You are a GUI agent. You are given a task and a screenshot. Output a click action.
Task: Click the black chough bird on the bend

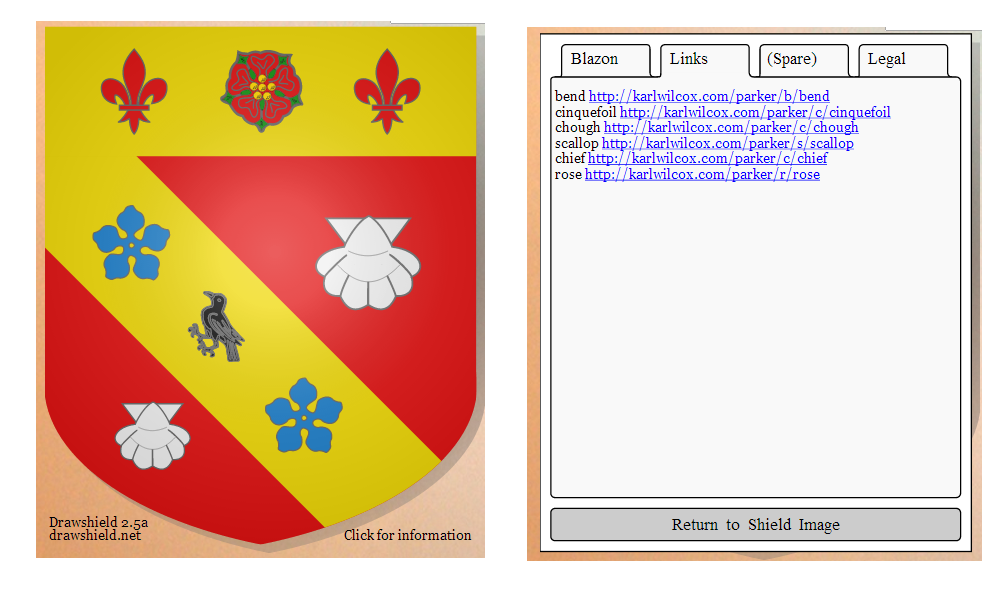click(219, 326)
